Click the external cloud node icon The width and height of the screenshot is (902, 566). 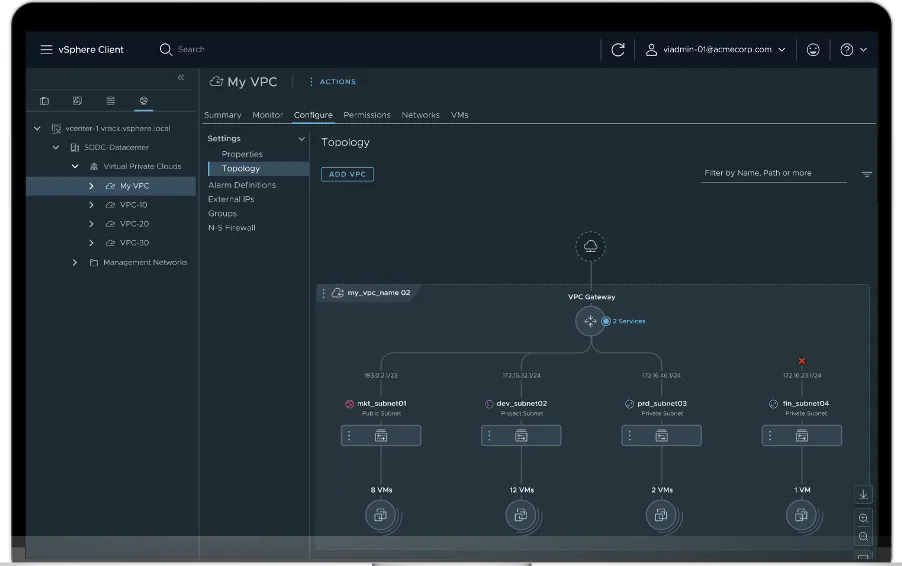pyautogui.click(x=590, y=246)
